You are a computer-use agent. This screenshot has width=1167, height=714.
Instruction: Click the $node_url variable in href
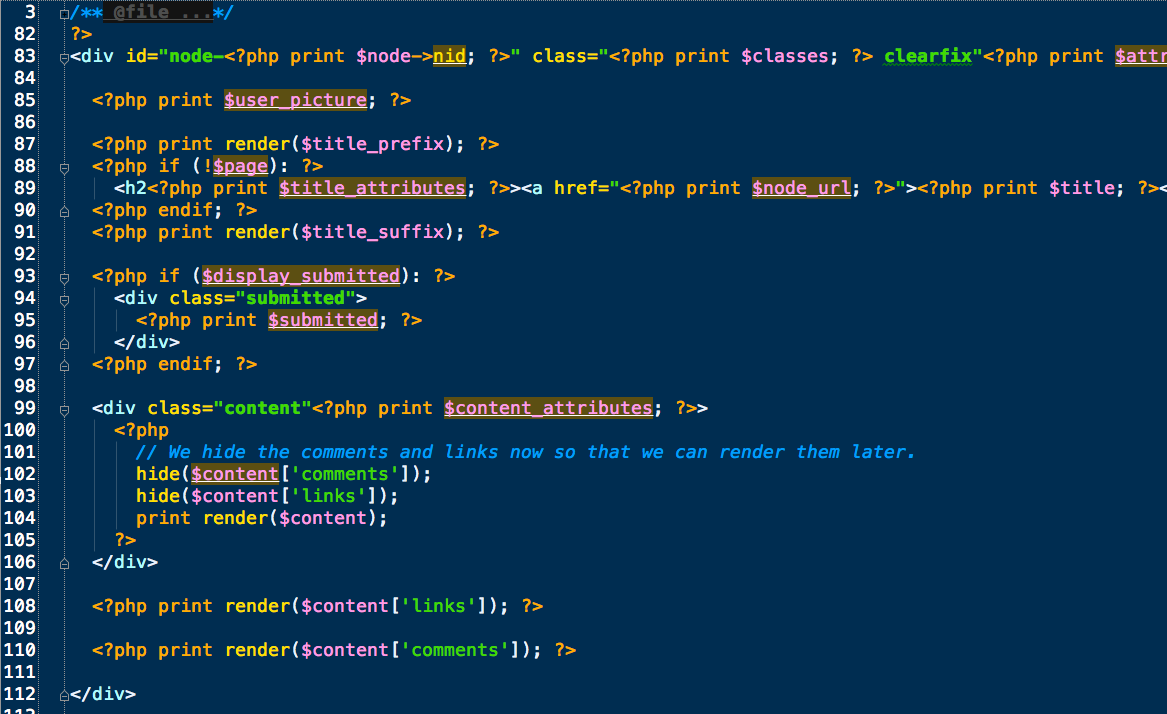pyautogui.click(x=801, y=188)
